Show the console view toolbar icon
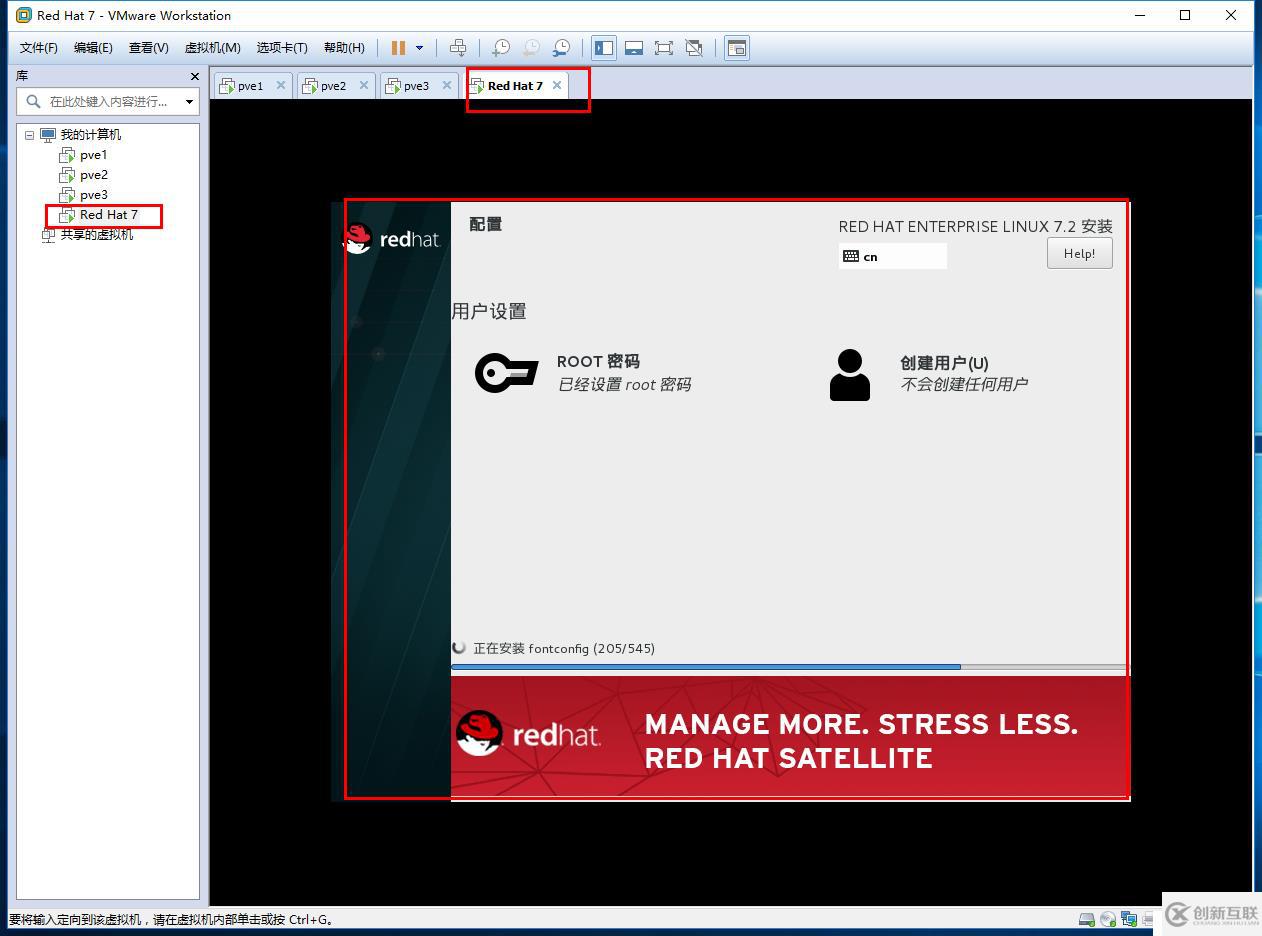The height and width of the screenshot is (936, 1262). 737,48
